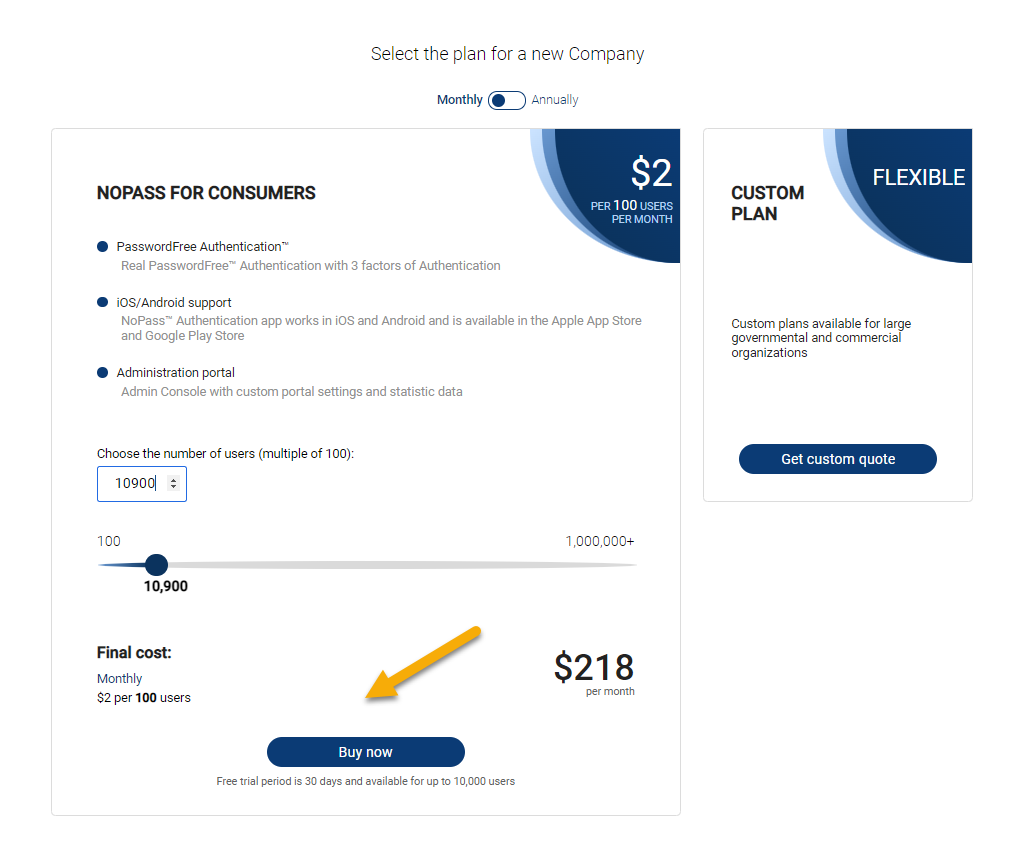The image size is (1034, 850).
Task: Click the 1,000,000+ slider maximum label
Action: pyautogui.click(x=599, y=541)
